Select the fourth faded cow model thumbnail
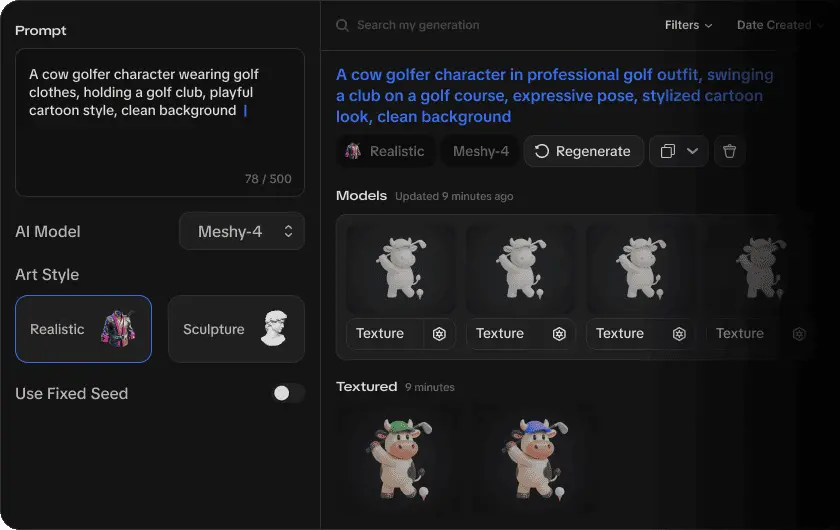This screenshot has width=840, height=530. coord(761,268)
